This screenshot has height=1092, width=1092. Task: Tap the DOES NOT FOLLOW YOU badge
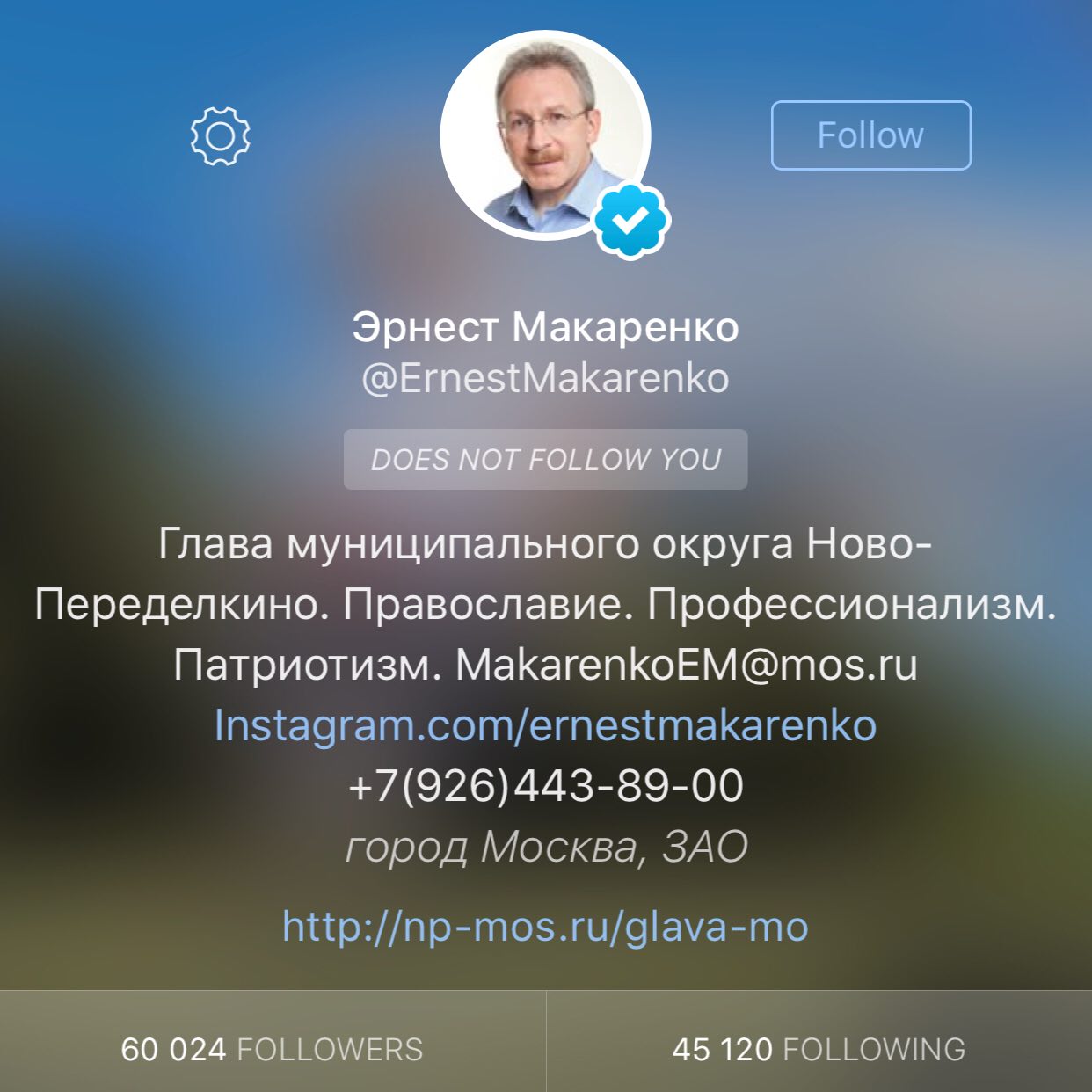[x=545, y=459]
